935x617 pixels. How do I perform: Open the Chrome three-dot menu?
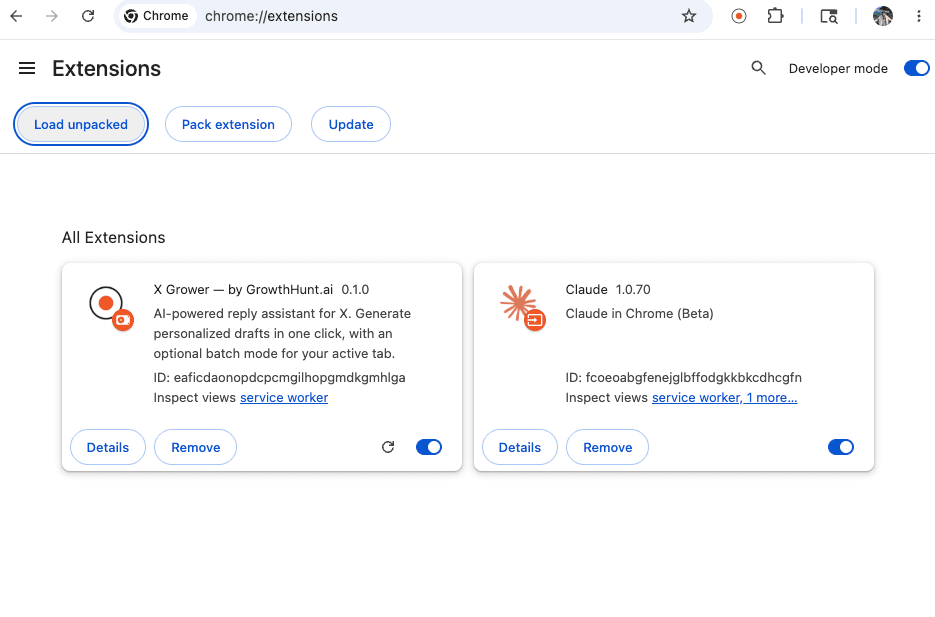[x=918, y=16]
